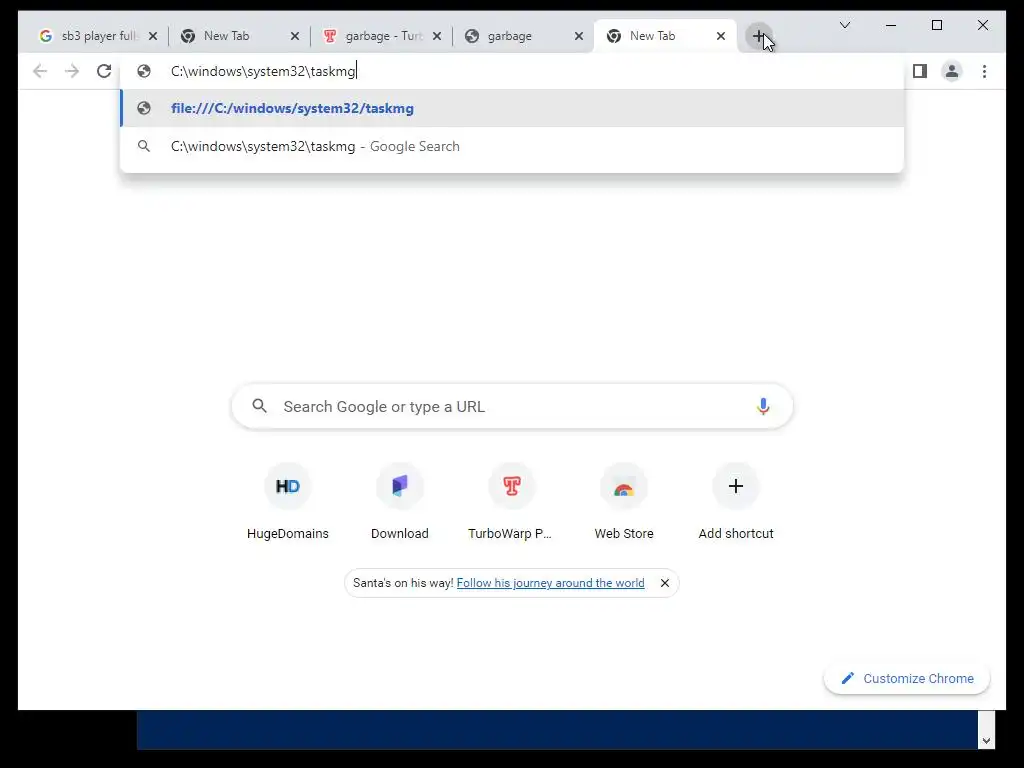
Task: Click the forward navigation arrow
Action: [72, 71]
